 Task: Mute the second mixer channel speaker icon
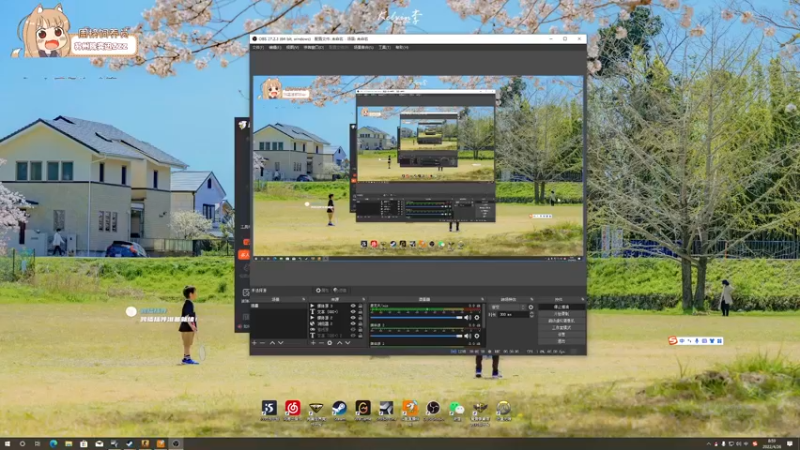point(467,336)
